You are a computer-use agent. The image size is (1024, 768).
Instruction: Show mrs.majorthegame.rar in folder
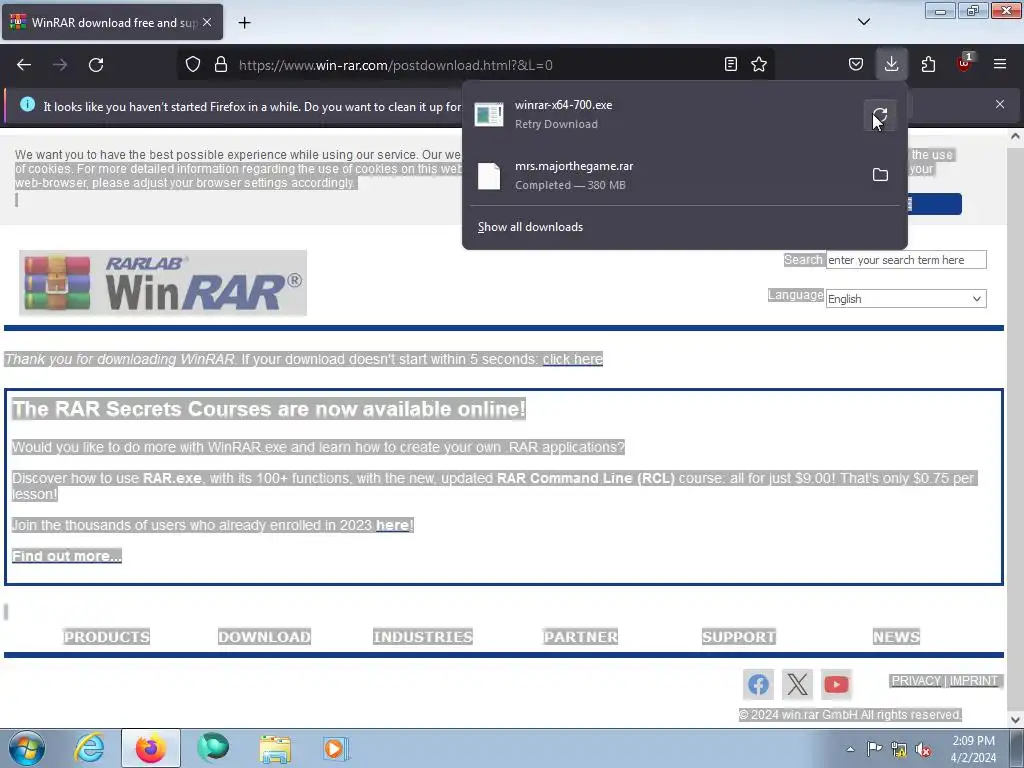click(880, 175)
